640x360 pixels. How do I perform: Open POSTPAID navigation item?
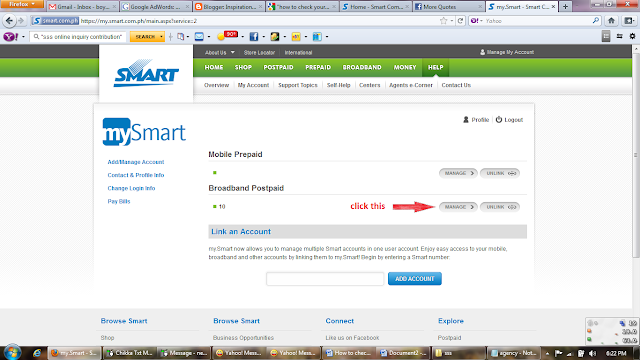(278, 67)
